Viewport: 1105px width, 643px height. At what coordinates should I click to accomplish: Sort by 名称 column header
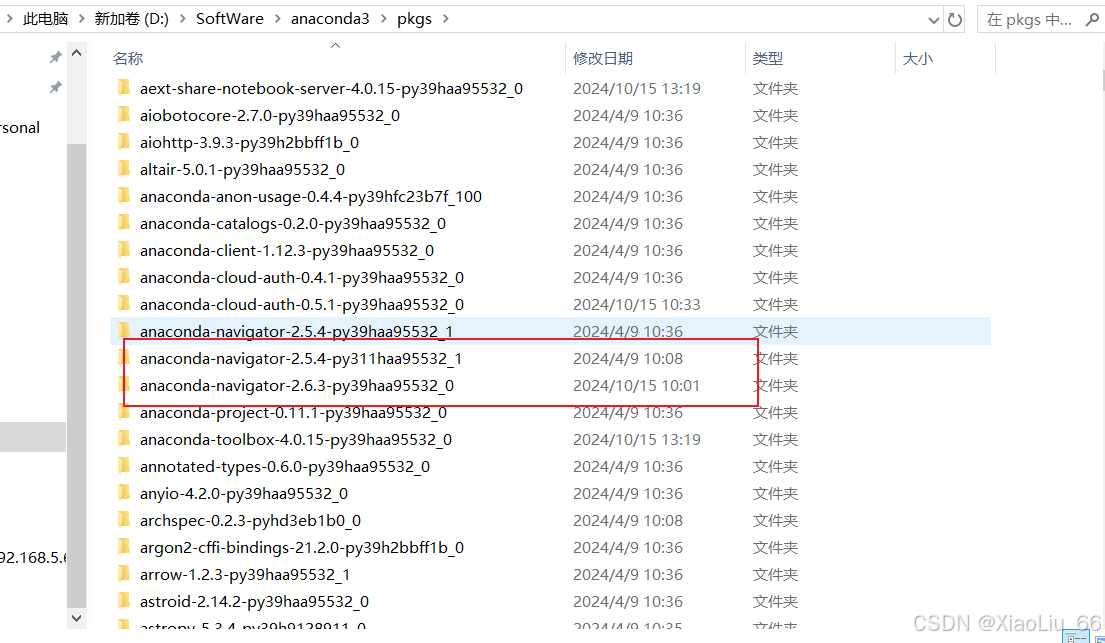128,59
